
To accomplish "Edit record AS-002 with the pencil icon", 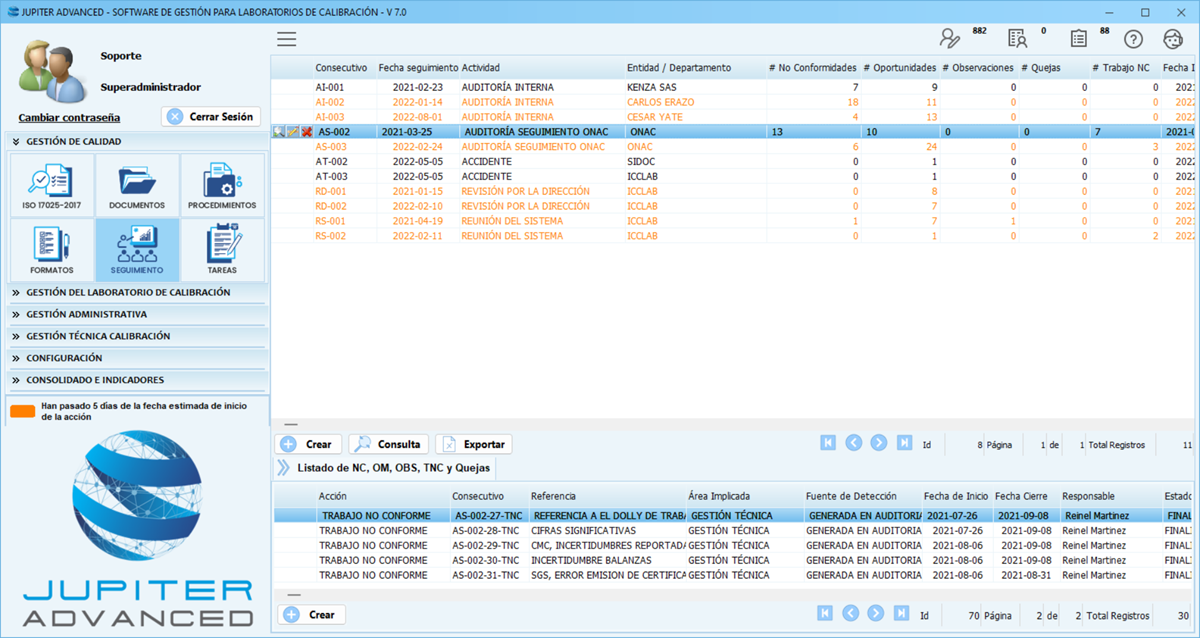I will pyautogui.click(x=292, y=131).
